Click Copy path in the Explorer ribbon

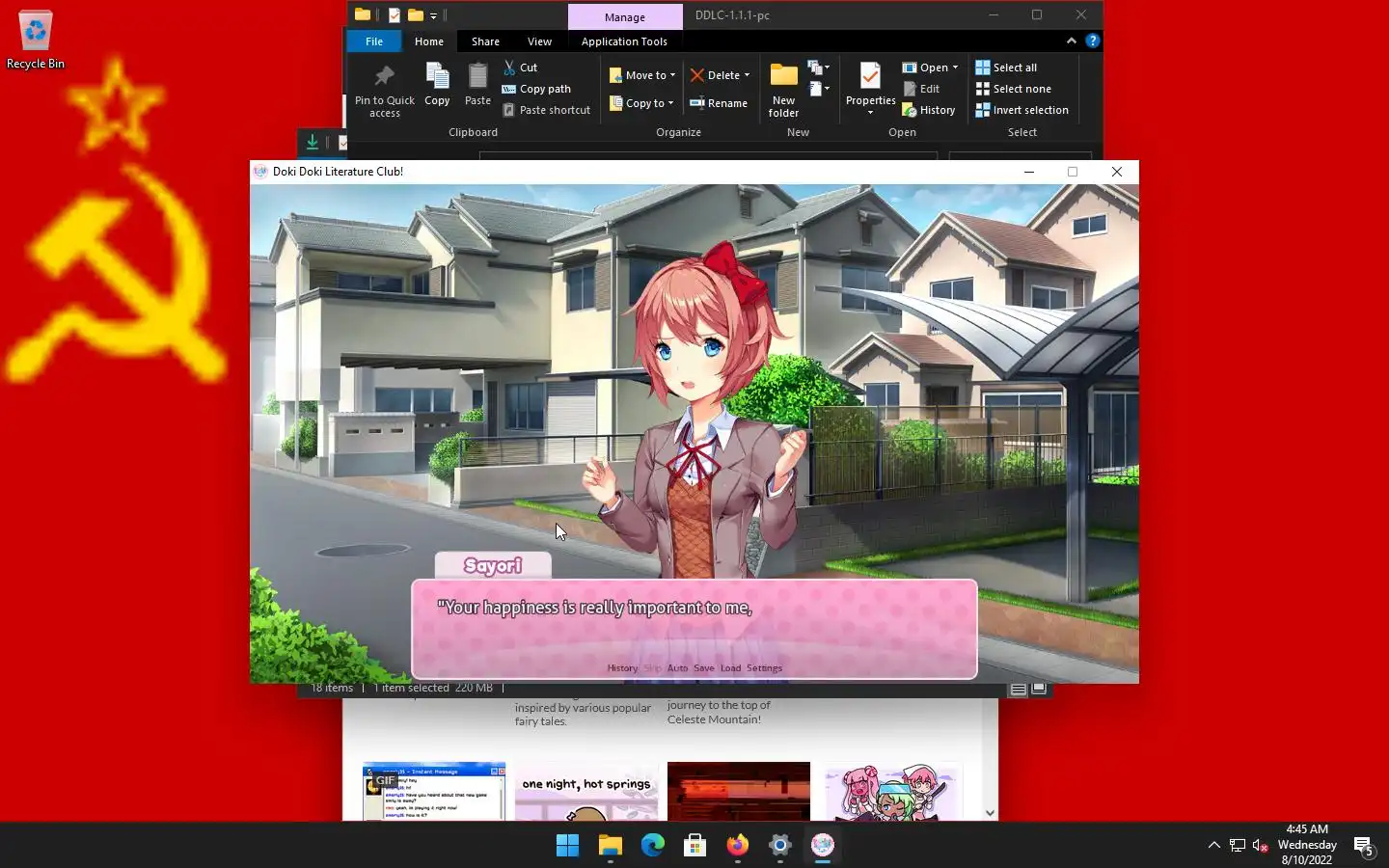click(x=536, y=89)
